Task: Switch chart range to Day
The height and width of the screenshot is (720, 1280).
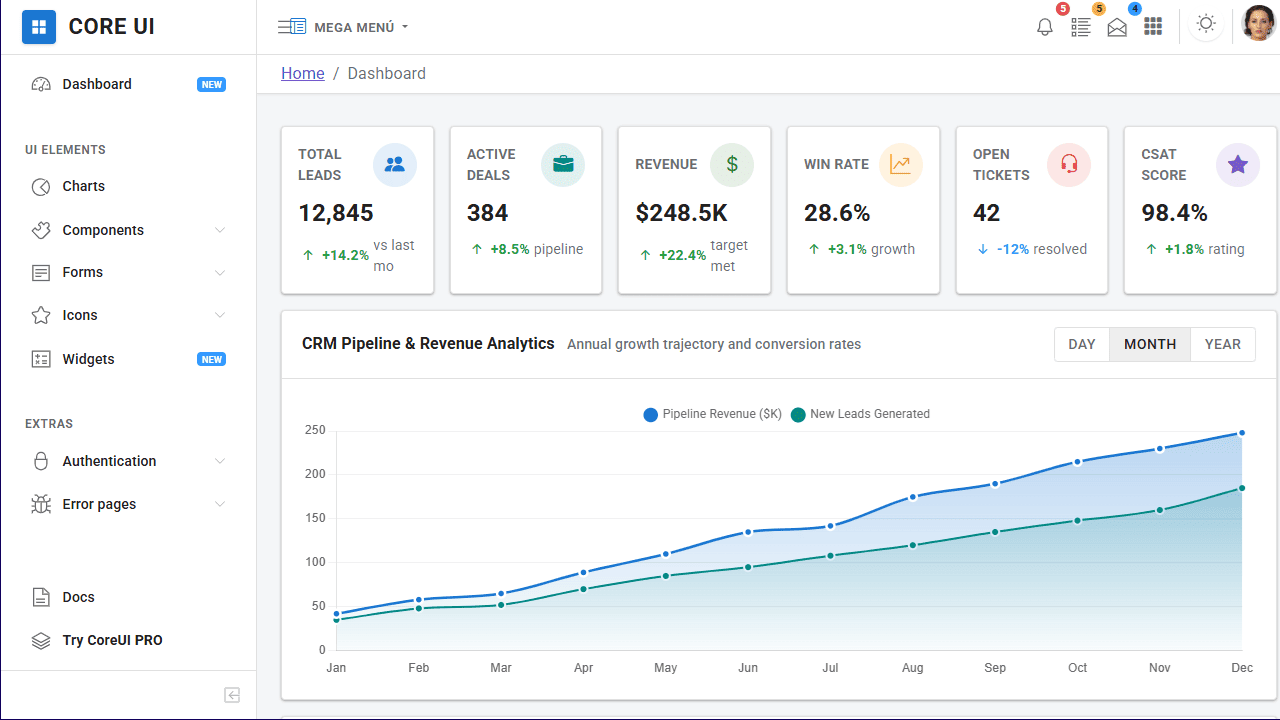Action: click(x=1082, y=344)
